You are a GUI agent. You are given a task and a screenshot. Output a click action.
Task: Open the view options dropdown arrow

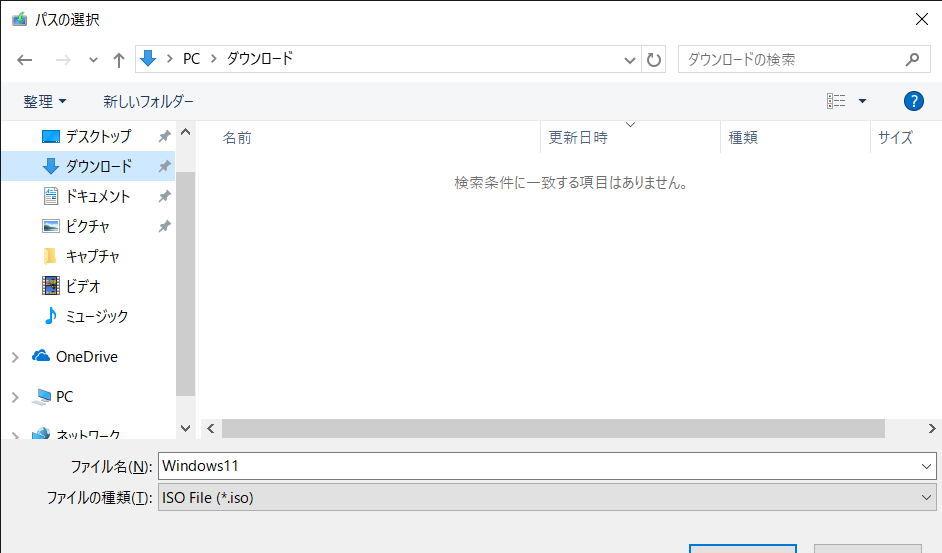[862, 101]
